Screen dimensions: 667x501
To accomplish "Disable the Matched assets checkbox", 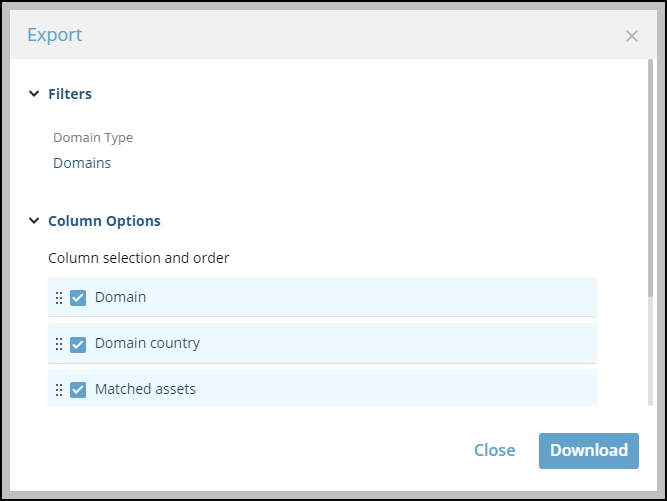I will click(78, 390).
